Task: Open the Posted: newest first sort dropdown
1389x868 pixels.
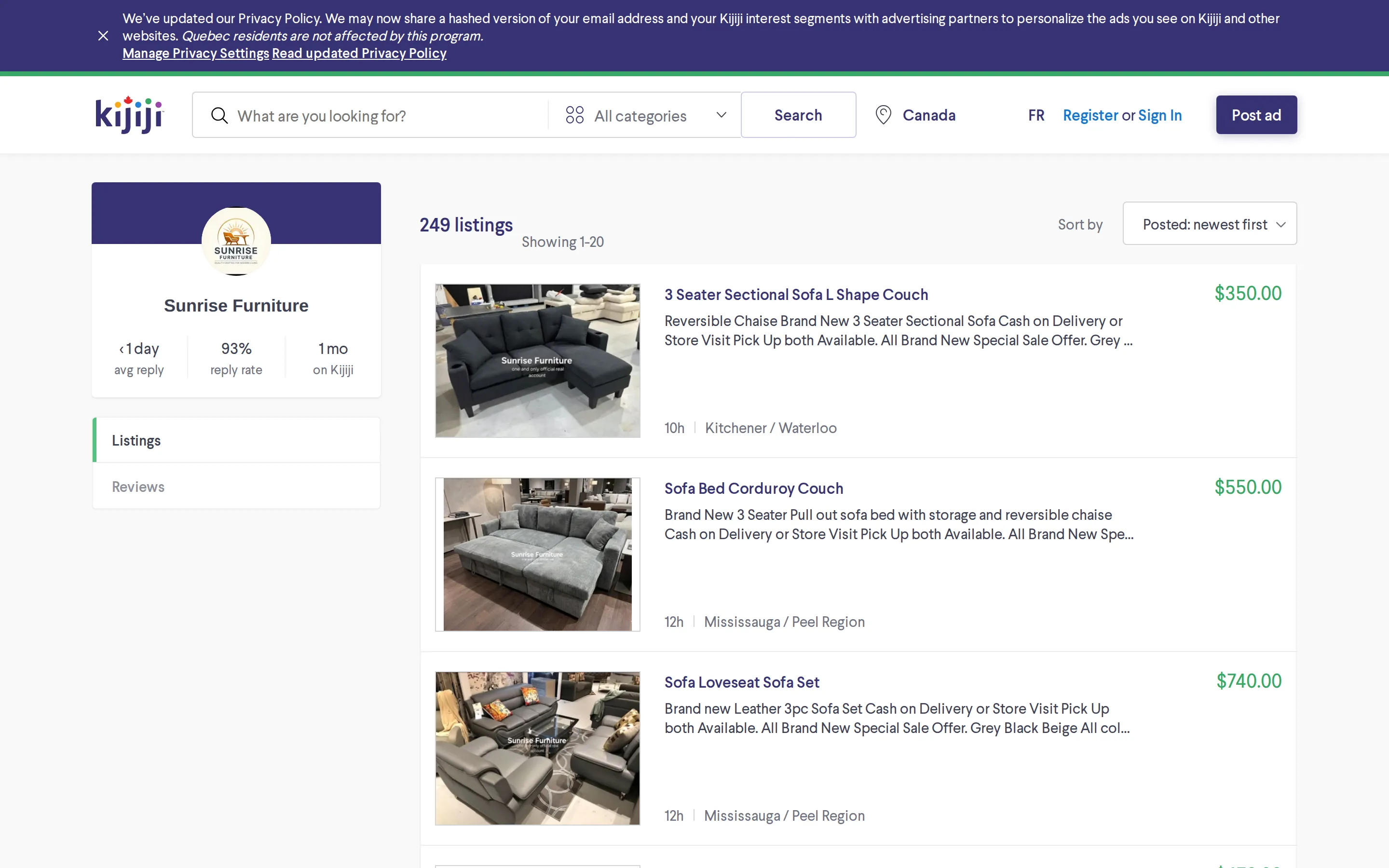Action: [1210, 224]
